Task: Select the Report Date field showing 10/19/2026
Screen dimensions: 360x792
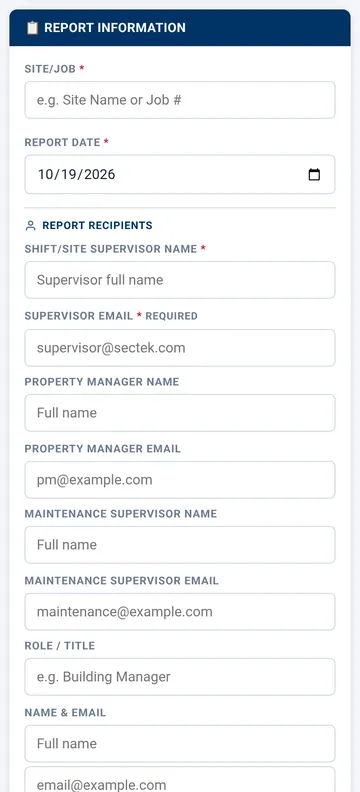Action: [x=180, y=174]
